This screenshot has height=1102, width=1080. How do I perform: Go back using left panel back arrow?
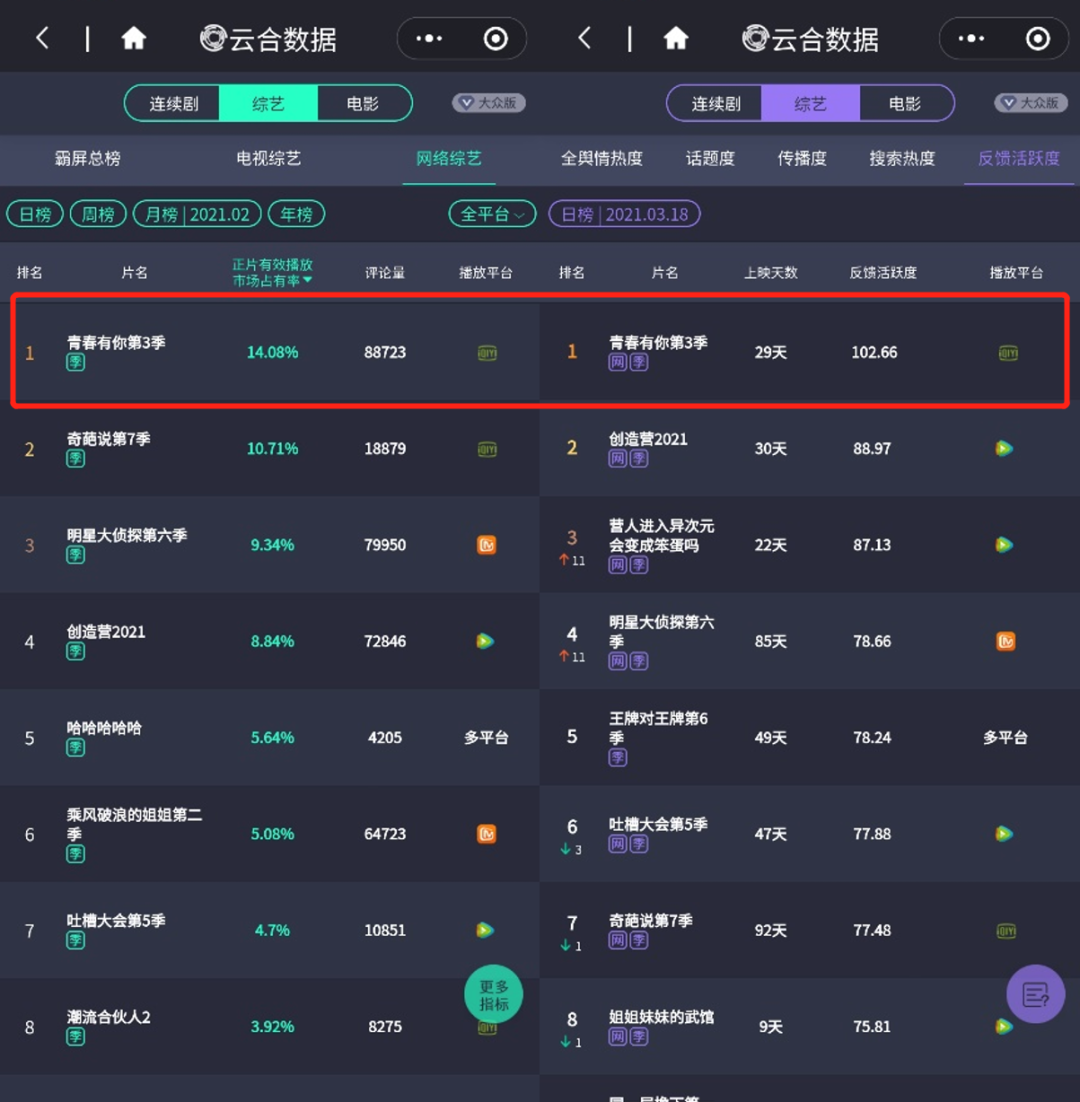click(x=42, y=39)
